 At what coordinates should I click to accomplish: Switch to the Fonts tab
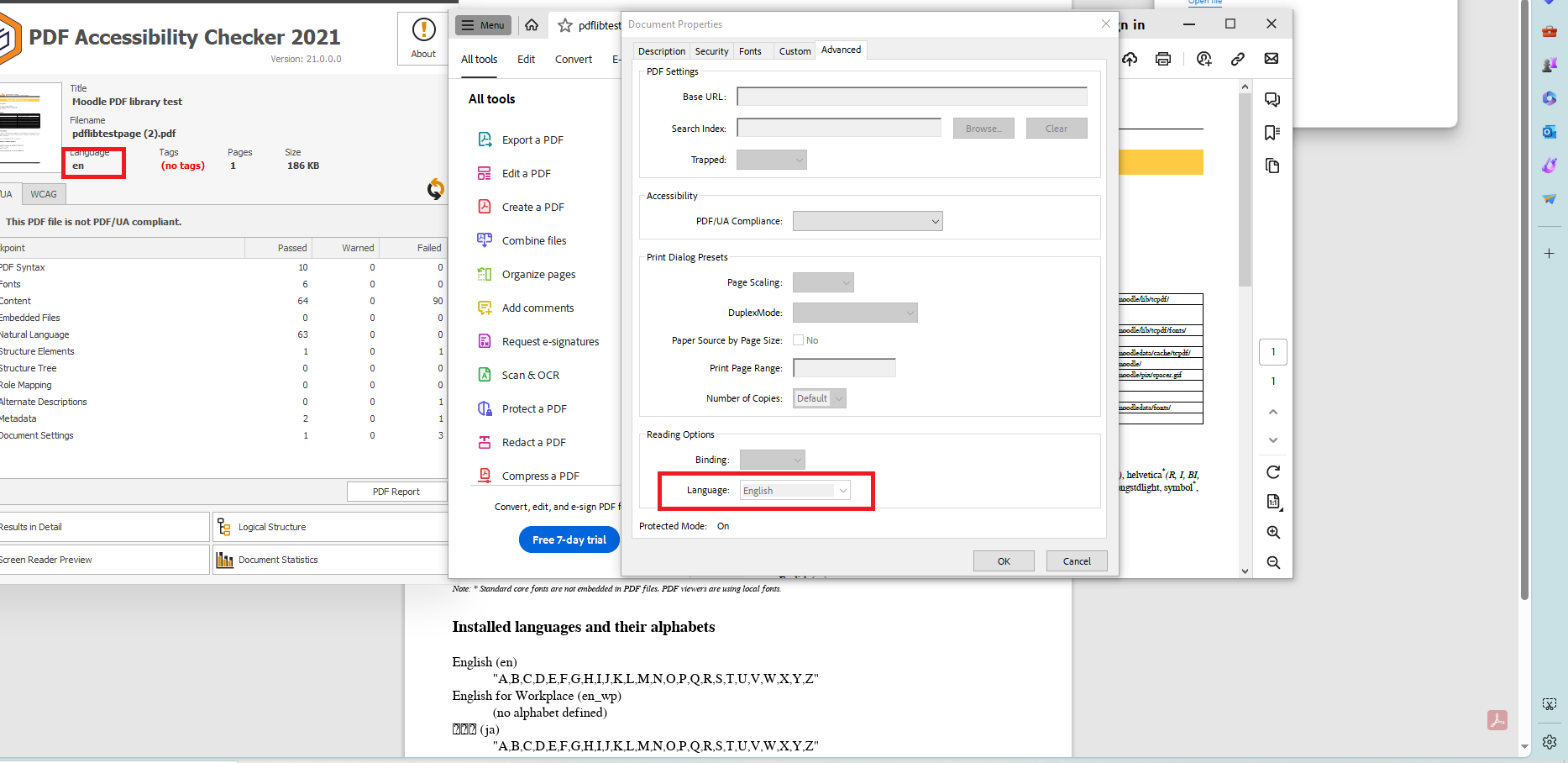tap(751, 51)
